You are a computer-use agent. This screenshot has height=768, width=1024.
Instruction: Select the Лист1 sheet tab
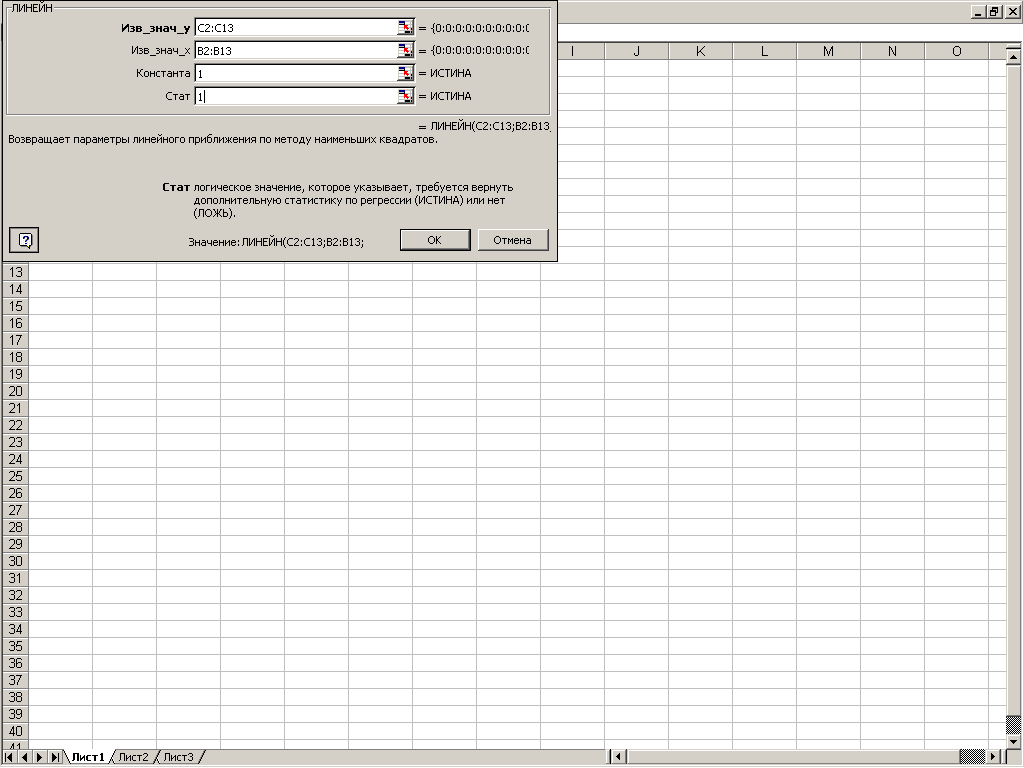tap(88, 758)
